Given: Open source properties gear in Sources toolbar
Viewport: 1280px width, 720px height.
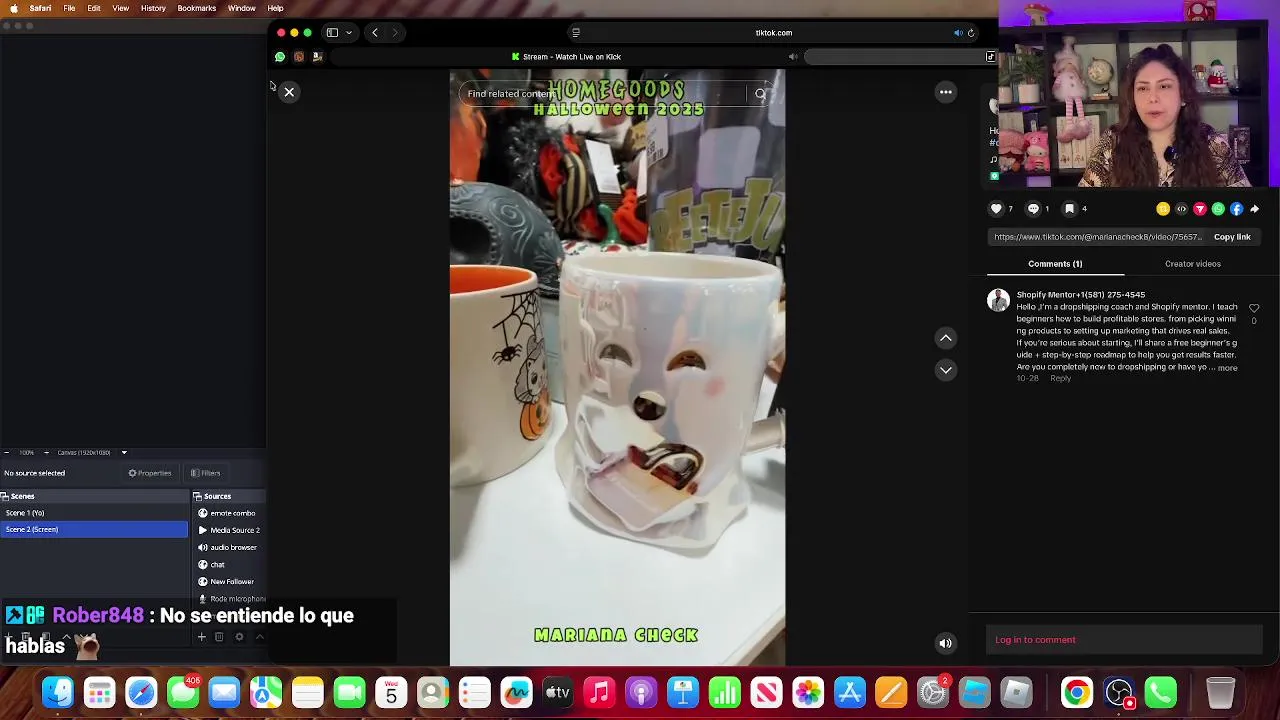Looking at the screenshot, I should 239,637.
